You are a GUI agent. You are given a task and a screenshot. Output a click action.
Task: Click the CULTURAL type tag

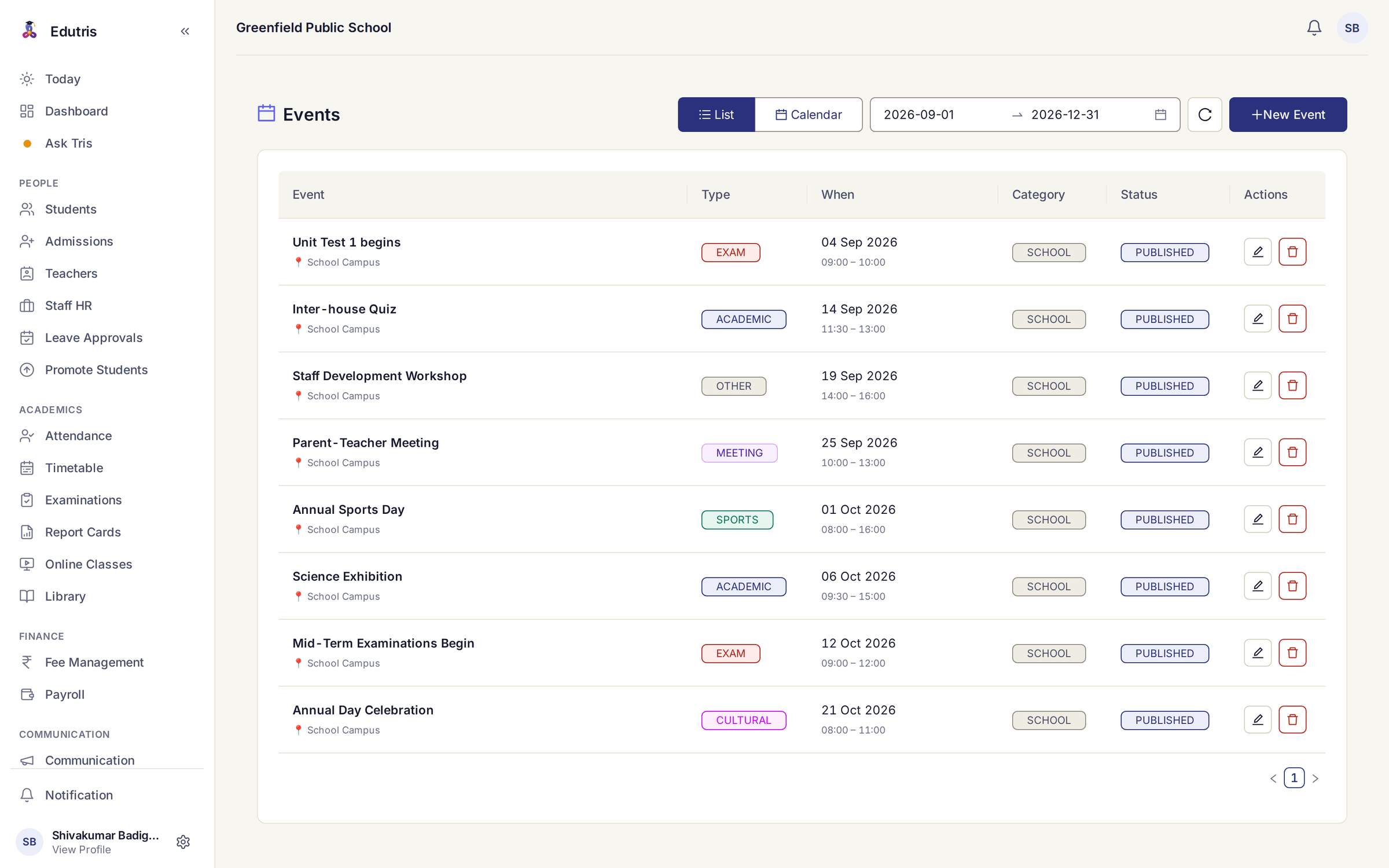744,720
